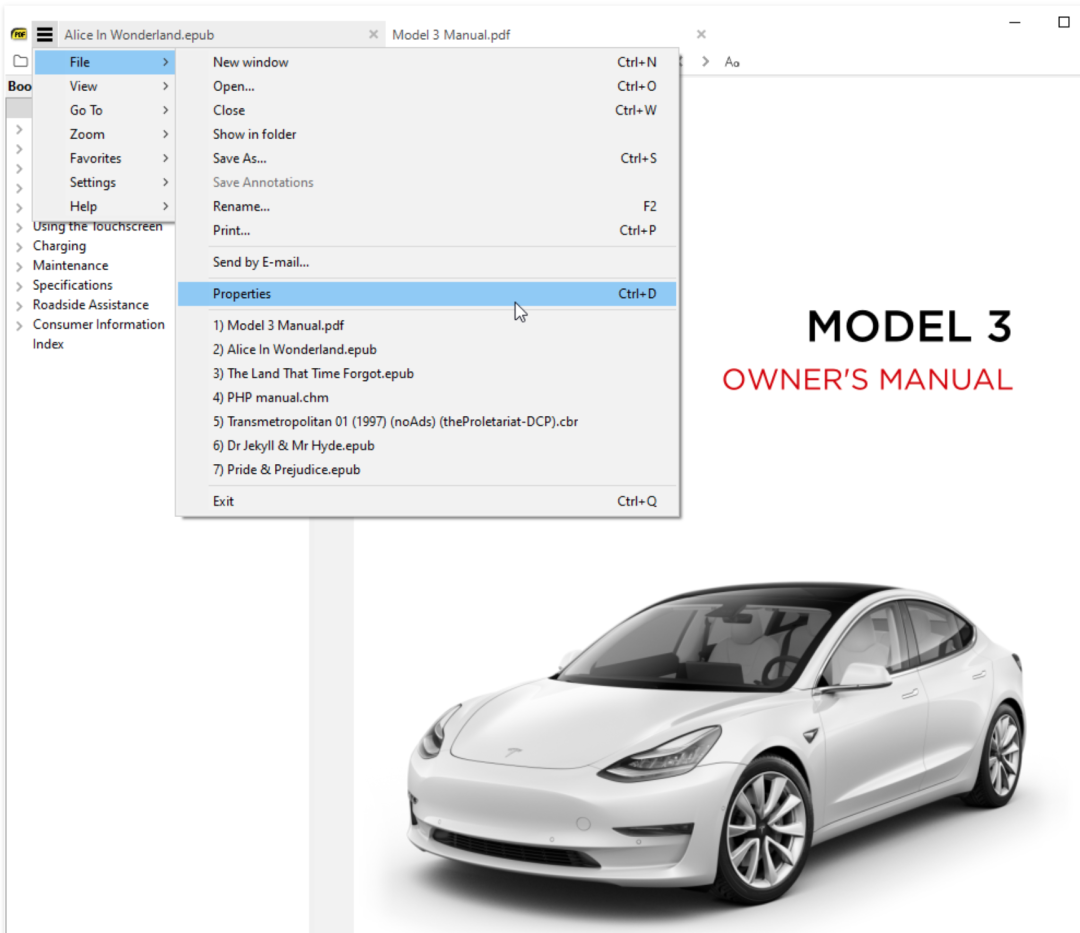
Task: Click the MODEL 3 title text
Action: (x=909, y=326)
